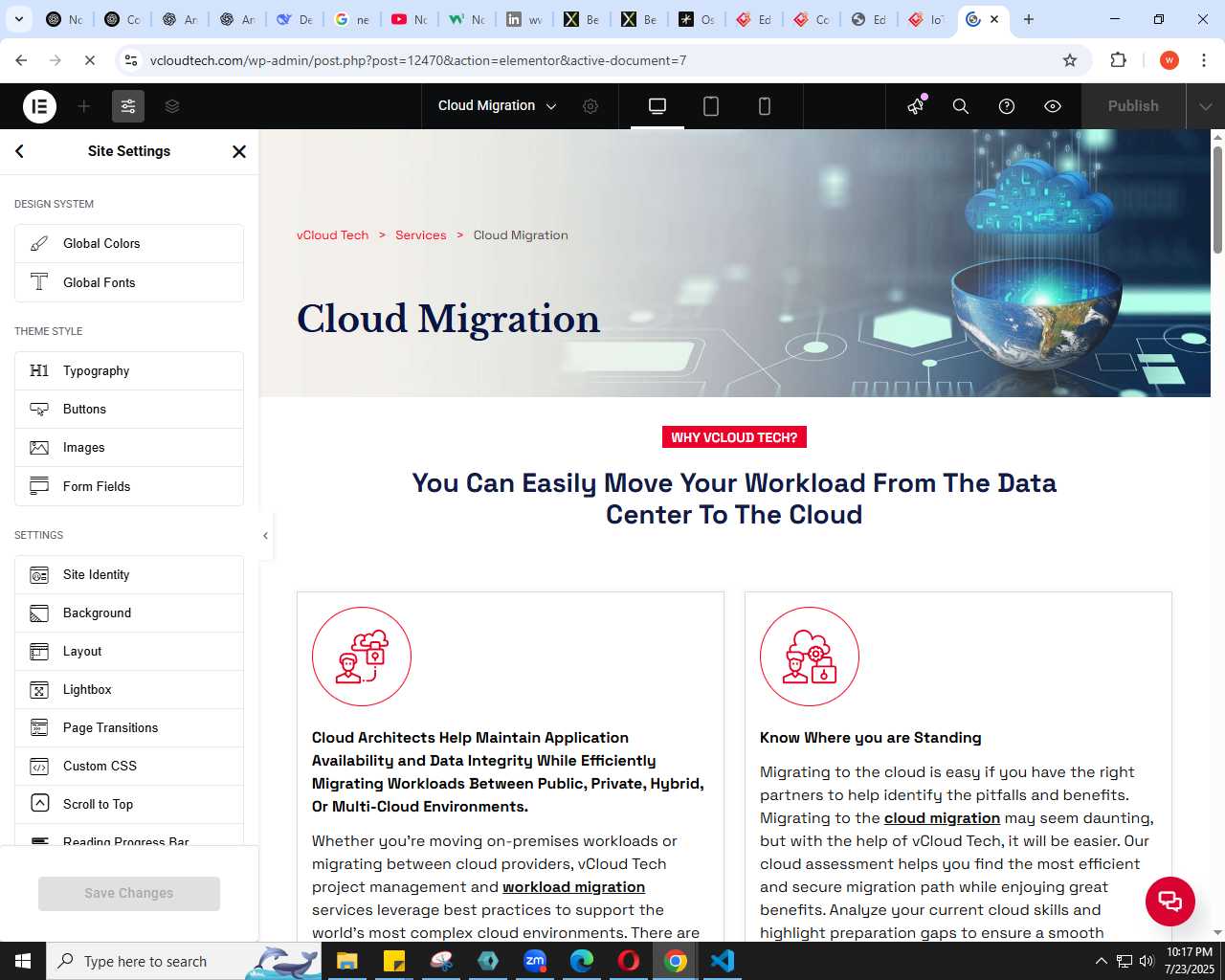Click the Know Where you are Standing icon
The height and width of the screenshot is (980, 1225).
[x=810, y=657]
